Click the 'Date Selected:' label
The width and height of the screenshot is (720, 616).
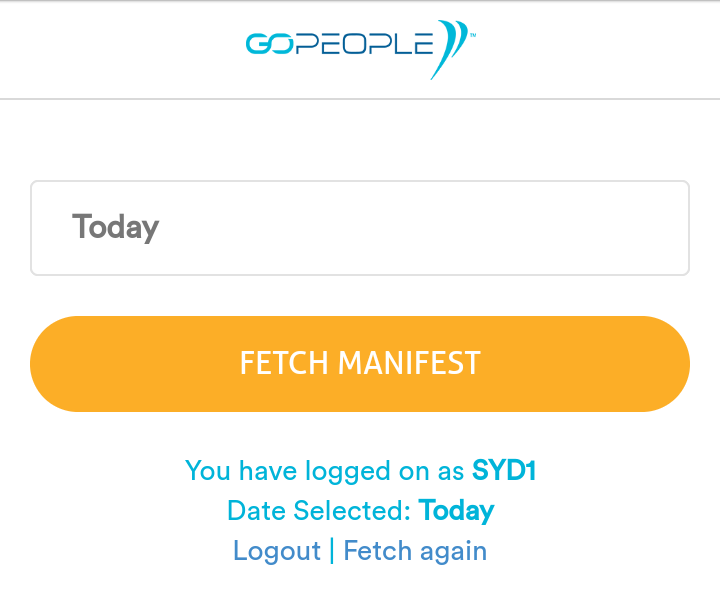click(319, 510)
